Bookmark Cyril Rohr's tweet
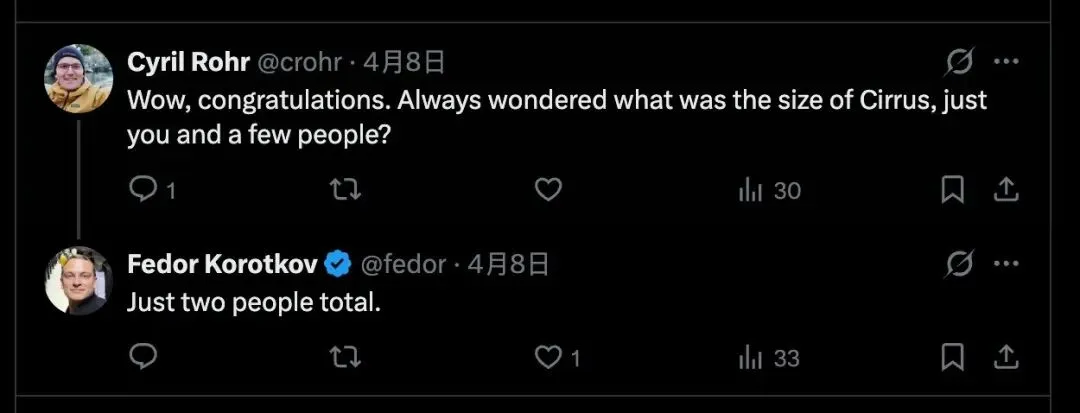The width and height of the screenshot is (1080, 413). click(953, 189)
